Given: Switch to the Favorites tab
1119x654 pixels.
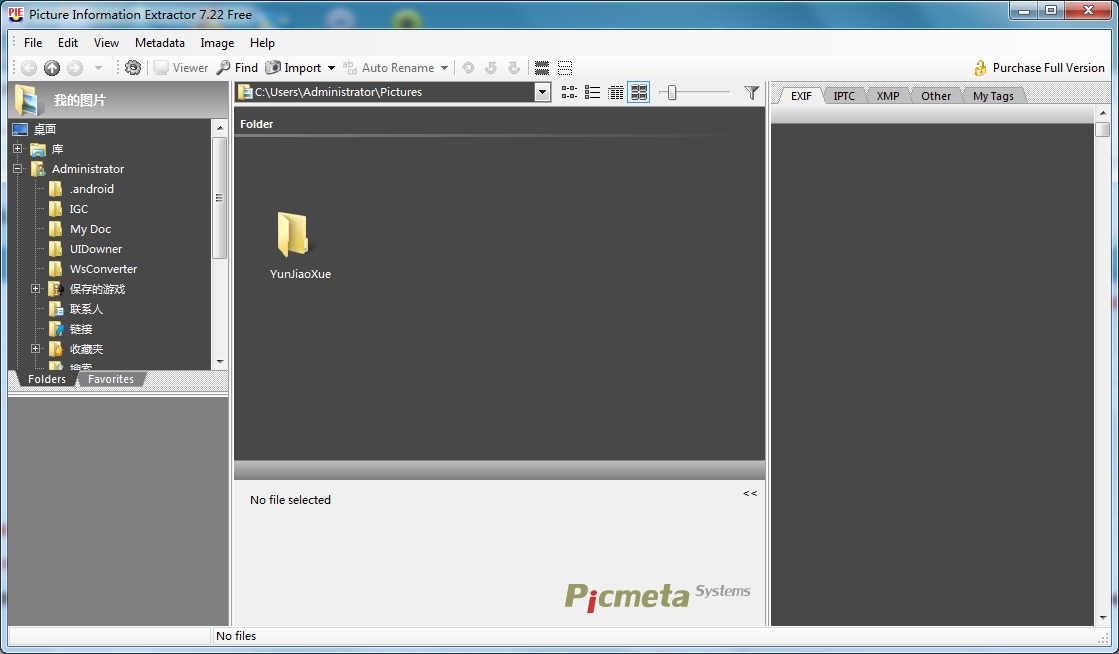Looking at the screenshot, I should [x=111, y=379].
